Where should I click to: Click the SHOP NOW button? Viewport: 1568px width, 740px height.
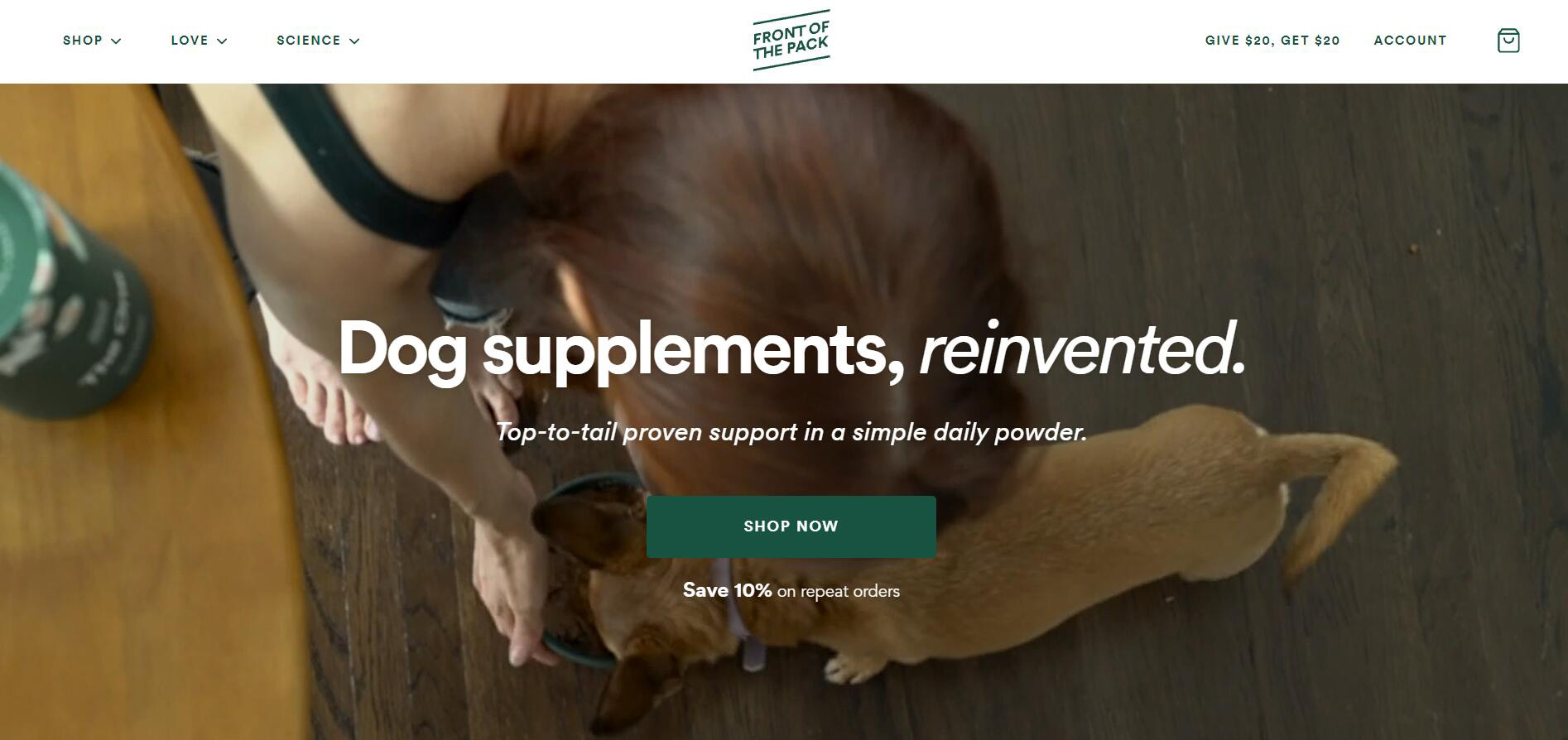pyautogui.click(x=791, y=526)
